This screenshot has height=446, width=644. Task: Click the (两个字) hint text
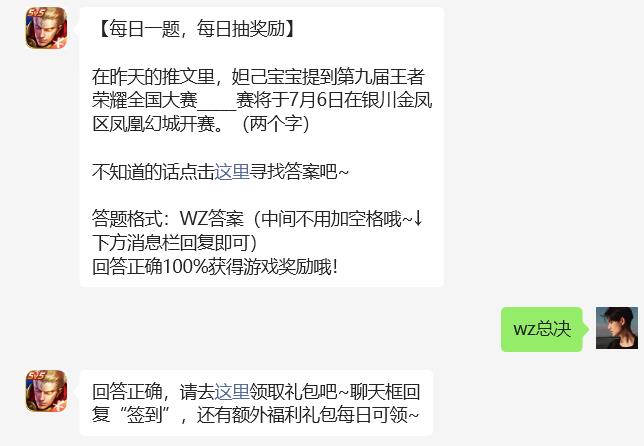(276, 124)
